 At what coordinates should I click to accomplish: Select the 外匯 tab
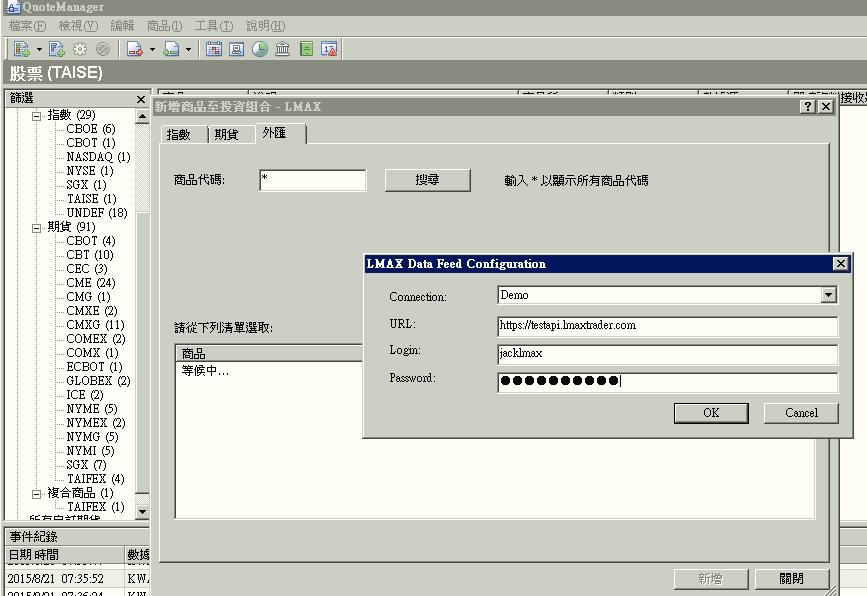coord(280,133)
